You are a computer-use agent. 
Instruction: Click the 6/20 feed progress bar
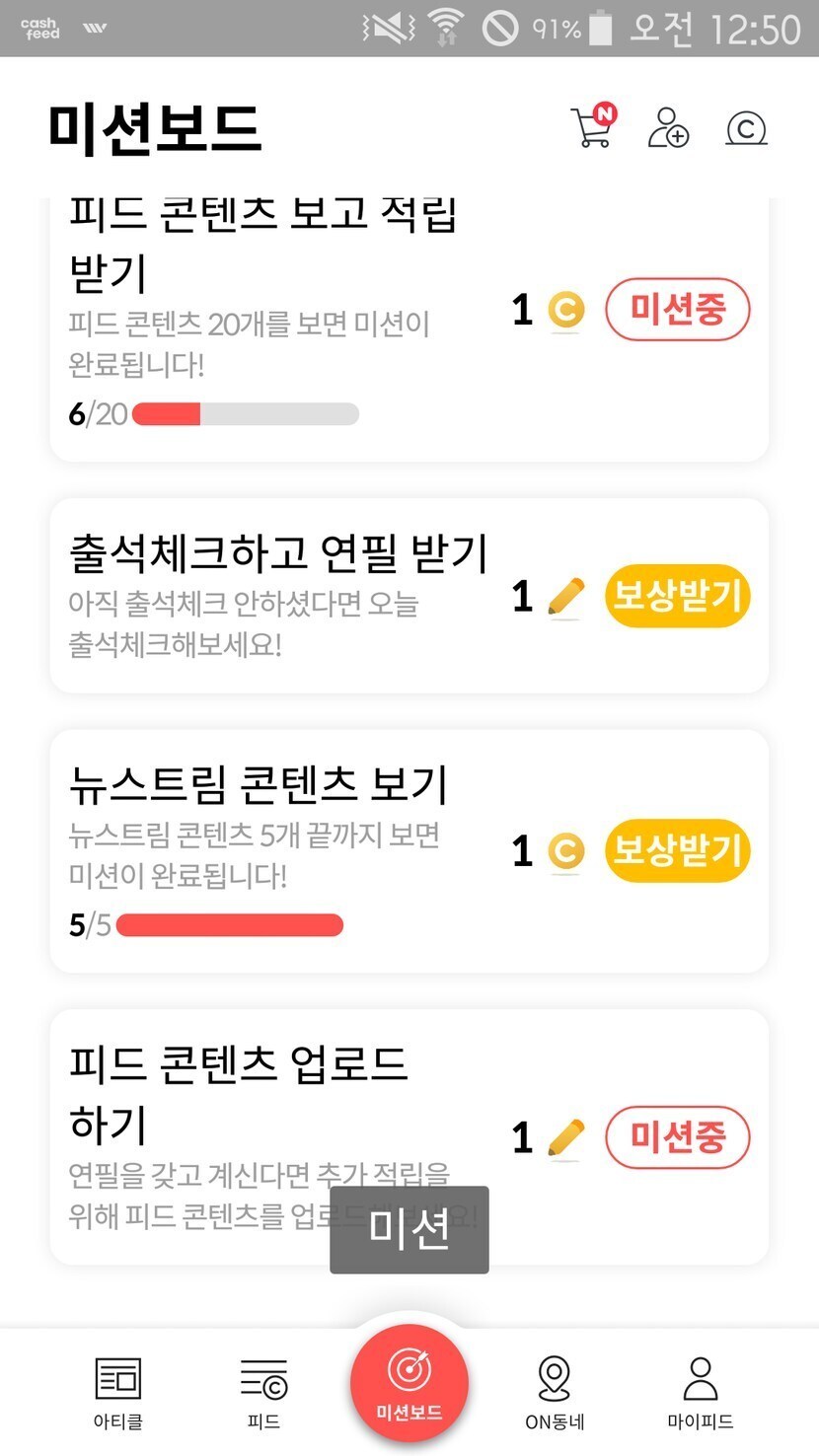(245, 414)
